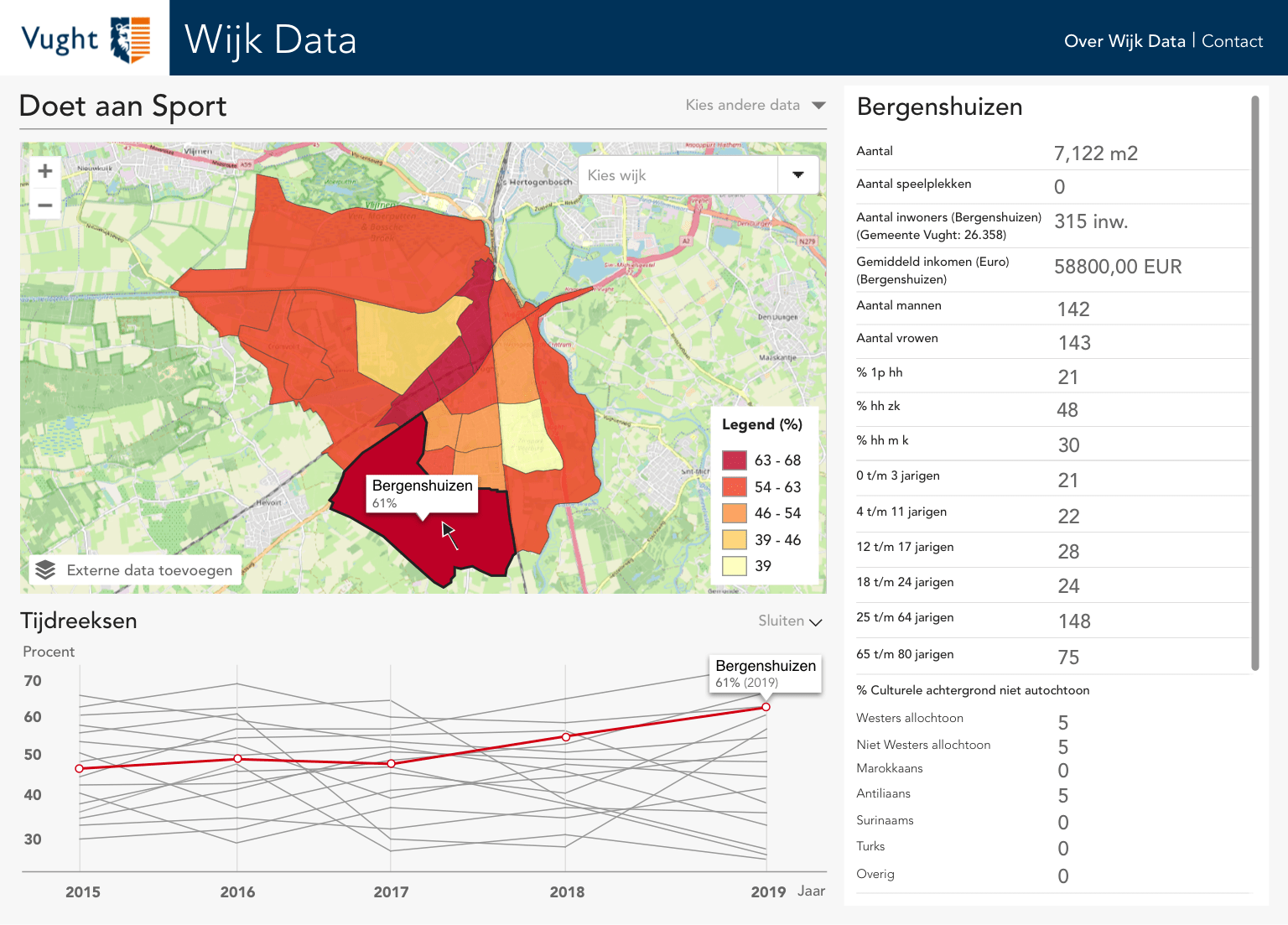Screen dimensions: 1288x925
Task: Zoom in the map with plus button
Action: [x=45, y=171]
